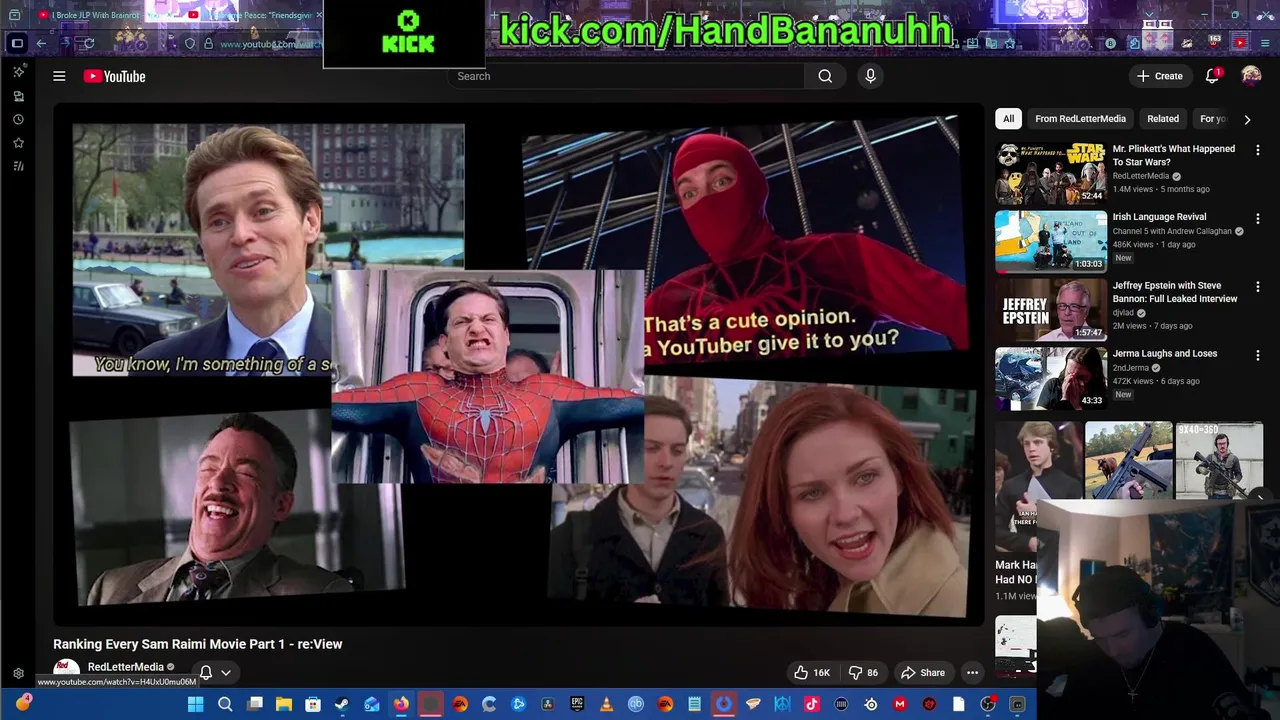
Task: Open Irish Language Revival video title
Action: click(x=1159, y=217)
